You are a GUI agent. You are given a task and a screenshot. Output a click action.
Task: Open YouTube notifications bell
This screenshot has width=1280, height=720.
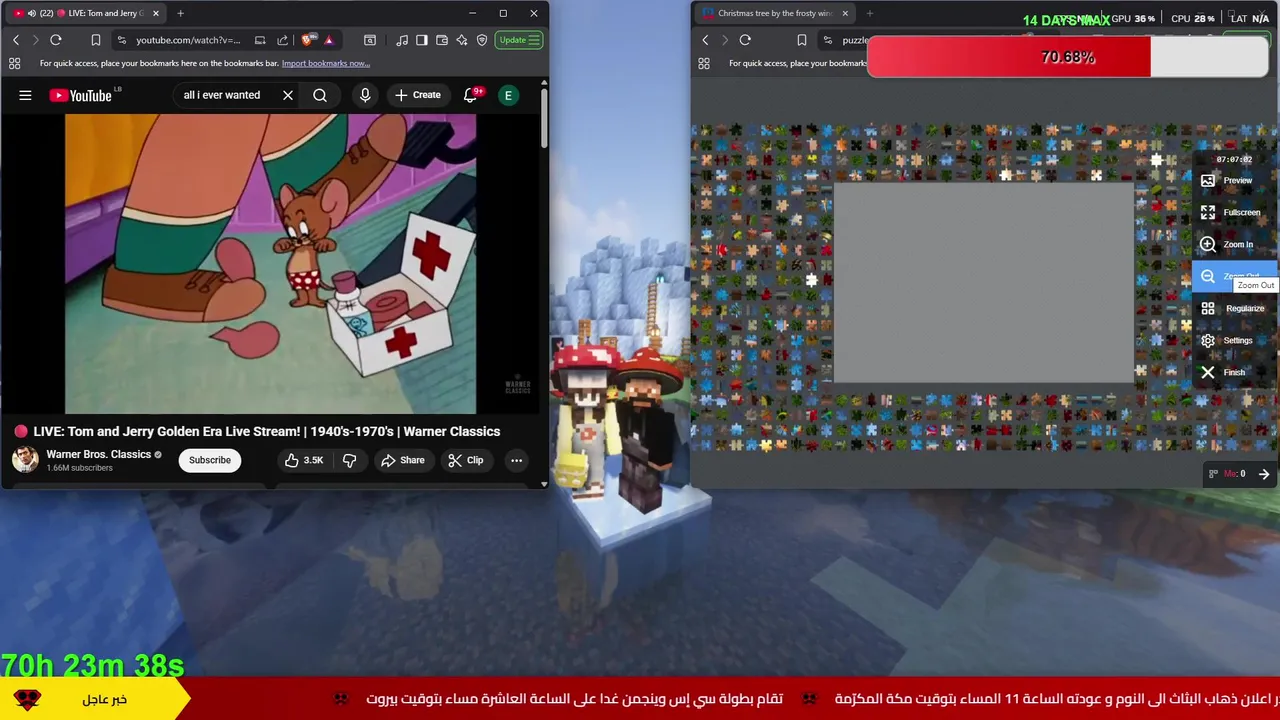coord(471,95)
